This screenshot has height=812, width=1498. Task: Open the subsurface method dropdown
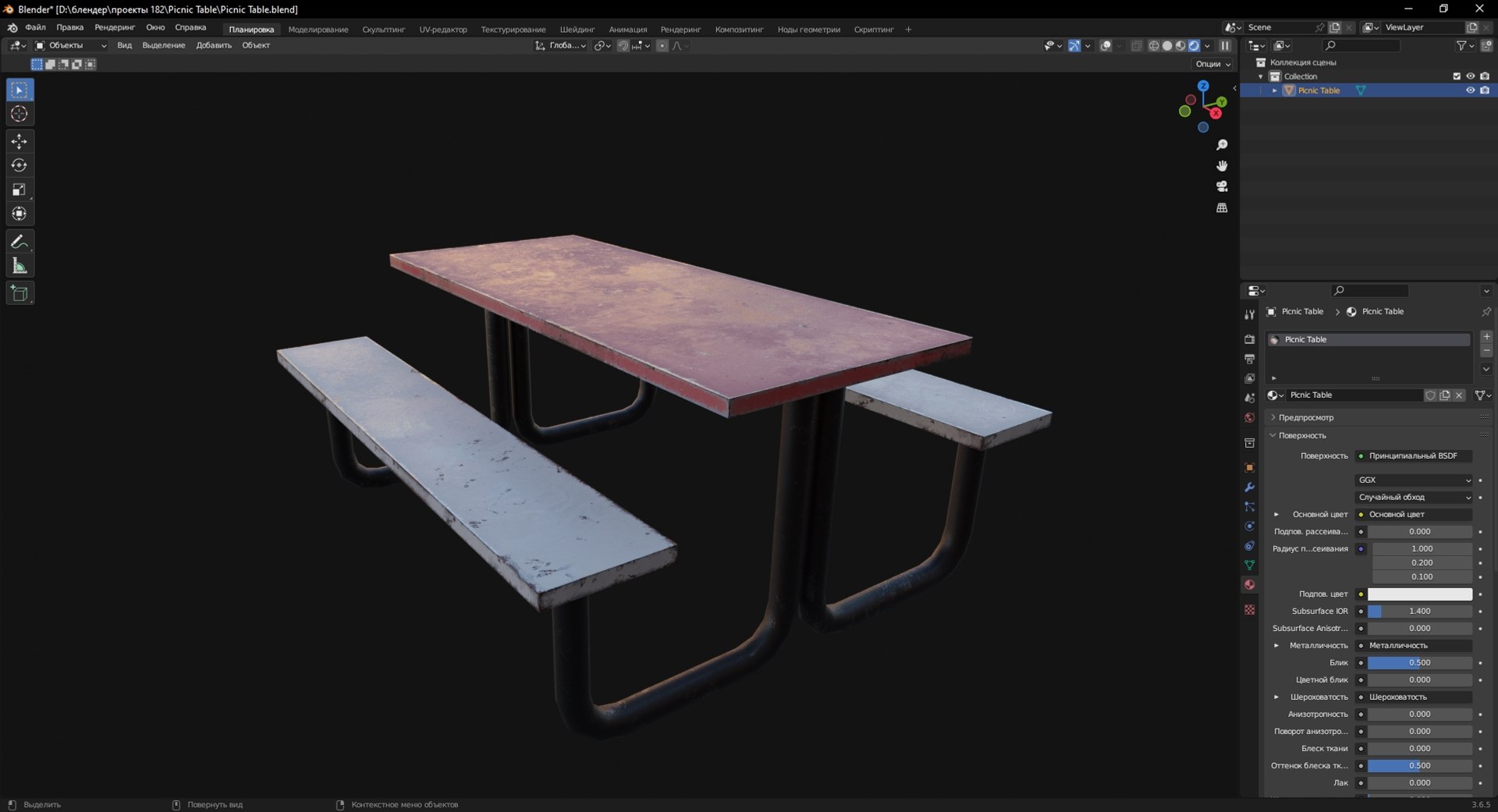tap(1414, 497)
